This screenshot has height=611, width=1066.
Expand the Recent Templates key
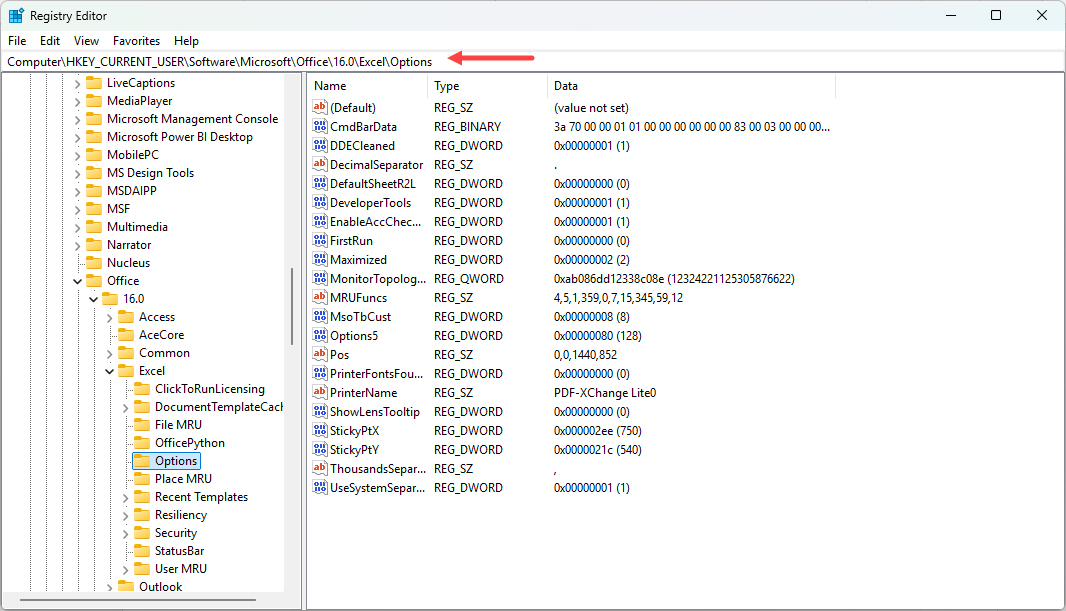pos(125,497)
